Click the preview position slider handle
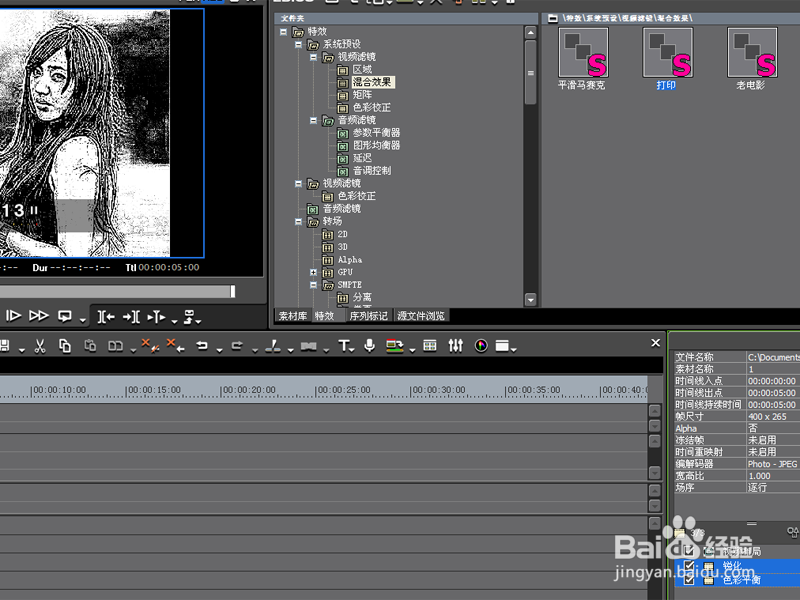 click(233, 291)
